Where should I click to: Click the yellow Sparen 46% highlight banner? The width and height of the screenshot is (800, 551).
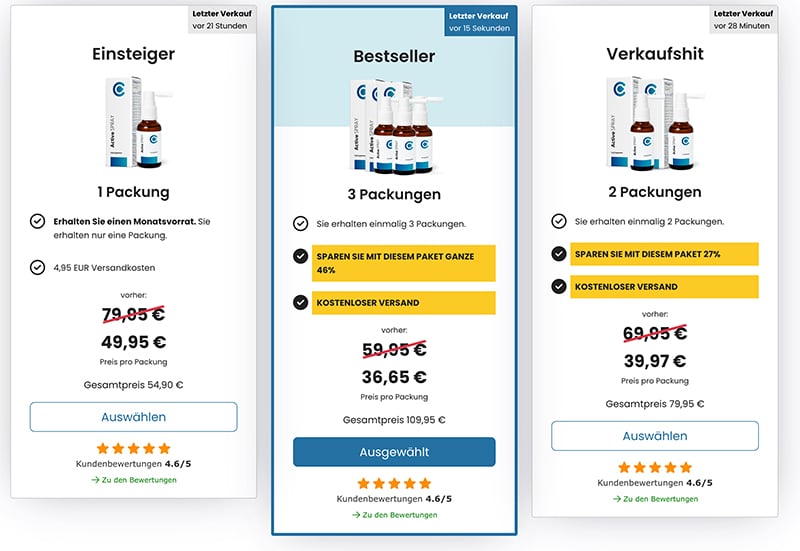click(404, 263)
